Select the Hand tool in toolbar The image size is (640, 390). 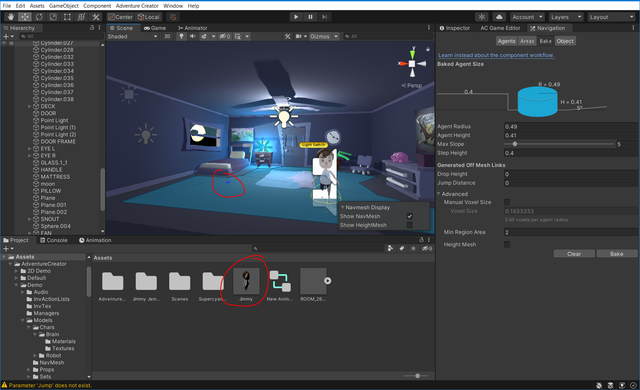pos(11,17)
